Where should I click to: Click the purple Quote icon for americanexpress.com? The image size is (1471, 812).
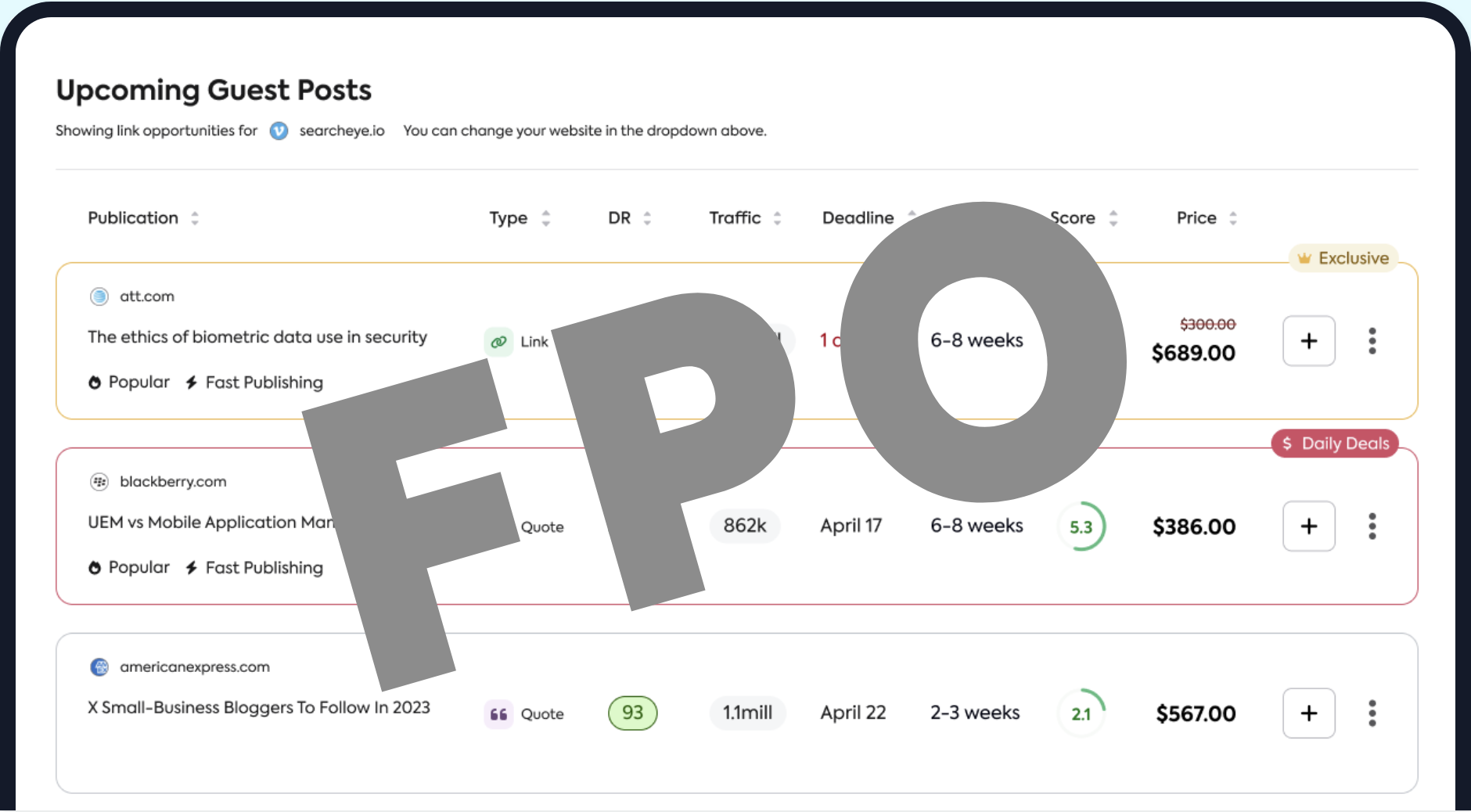pyautogui.click(x=498, y=713)
